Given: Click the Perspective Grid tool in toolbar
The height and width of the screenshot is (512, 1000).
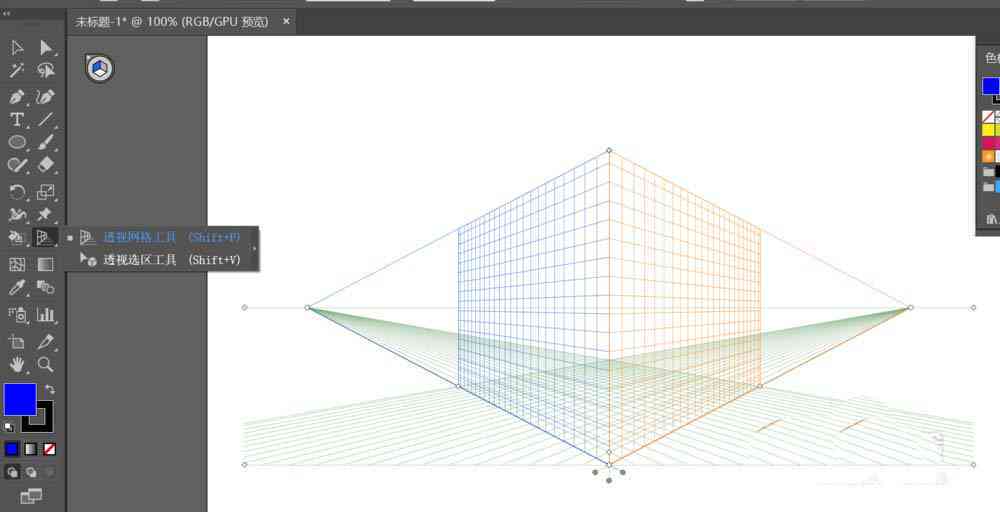Looking at the screenshot, I should point(45,238).
